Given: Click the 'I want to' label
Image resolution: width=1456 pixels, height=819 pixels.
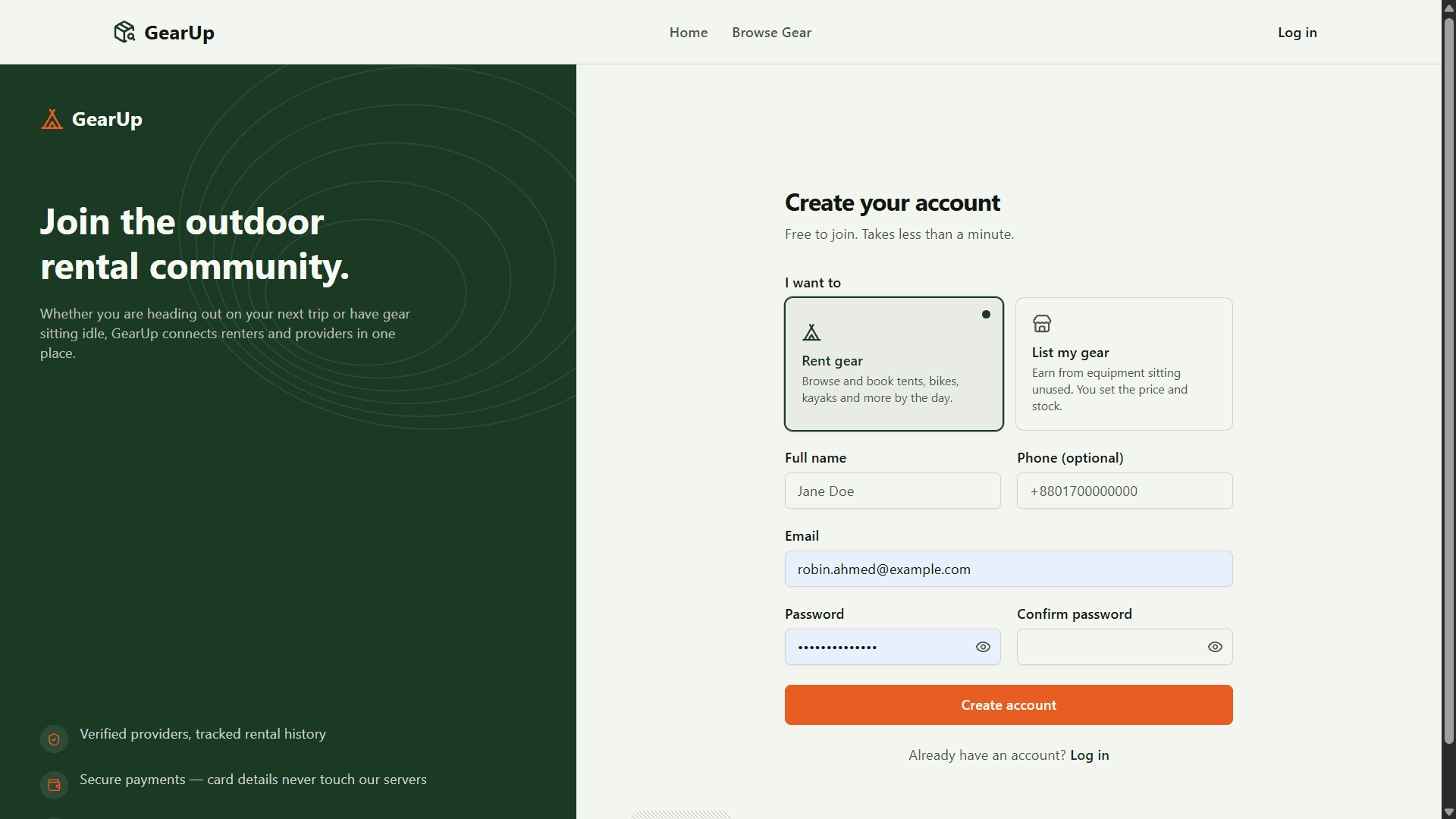Looking at the screenshot, I should (812, 283).
